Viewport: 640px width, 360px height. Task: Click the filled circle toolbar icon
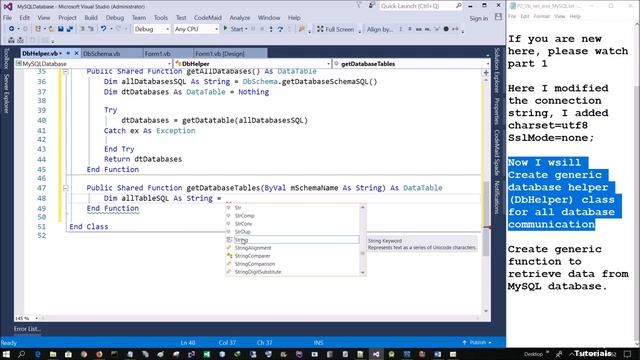tap(446, 29)
